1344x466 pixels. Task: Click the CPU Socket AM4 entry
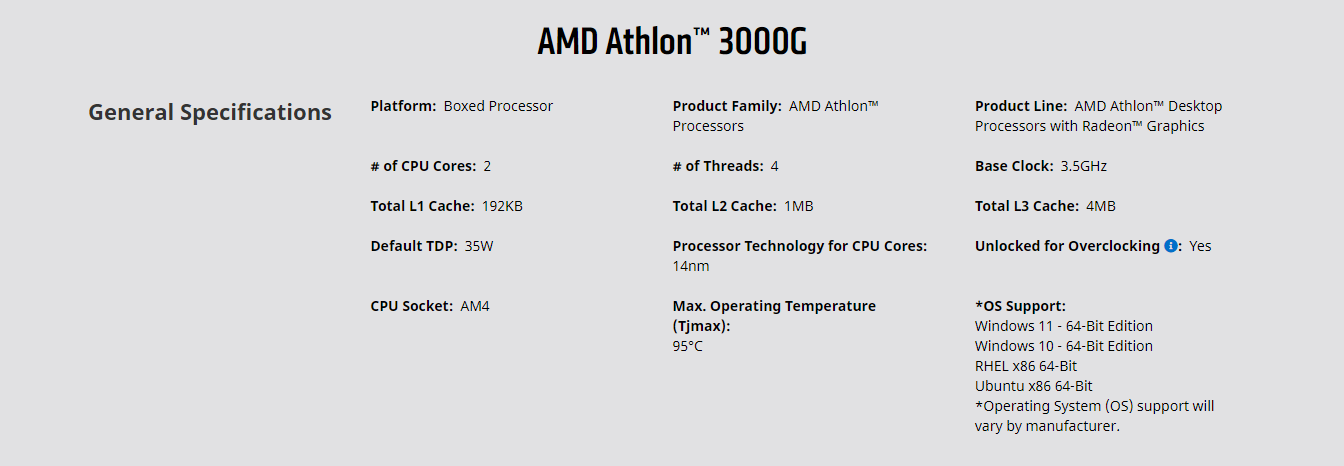[x=430, y=306]
